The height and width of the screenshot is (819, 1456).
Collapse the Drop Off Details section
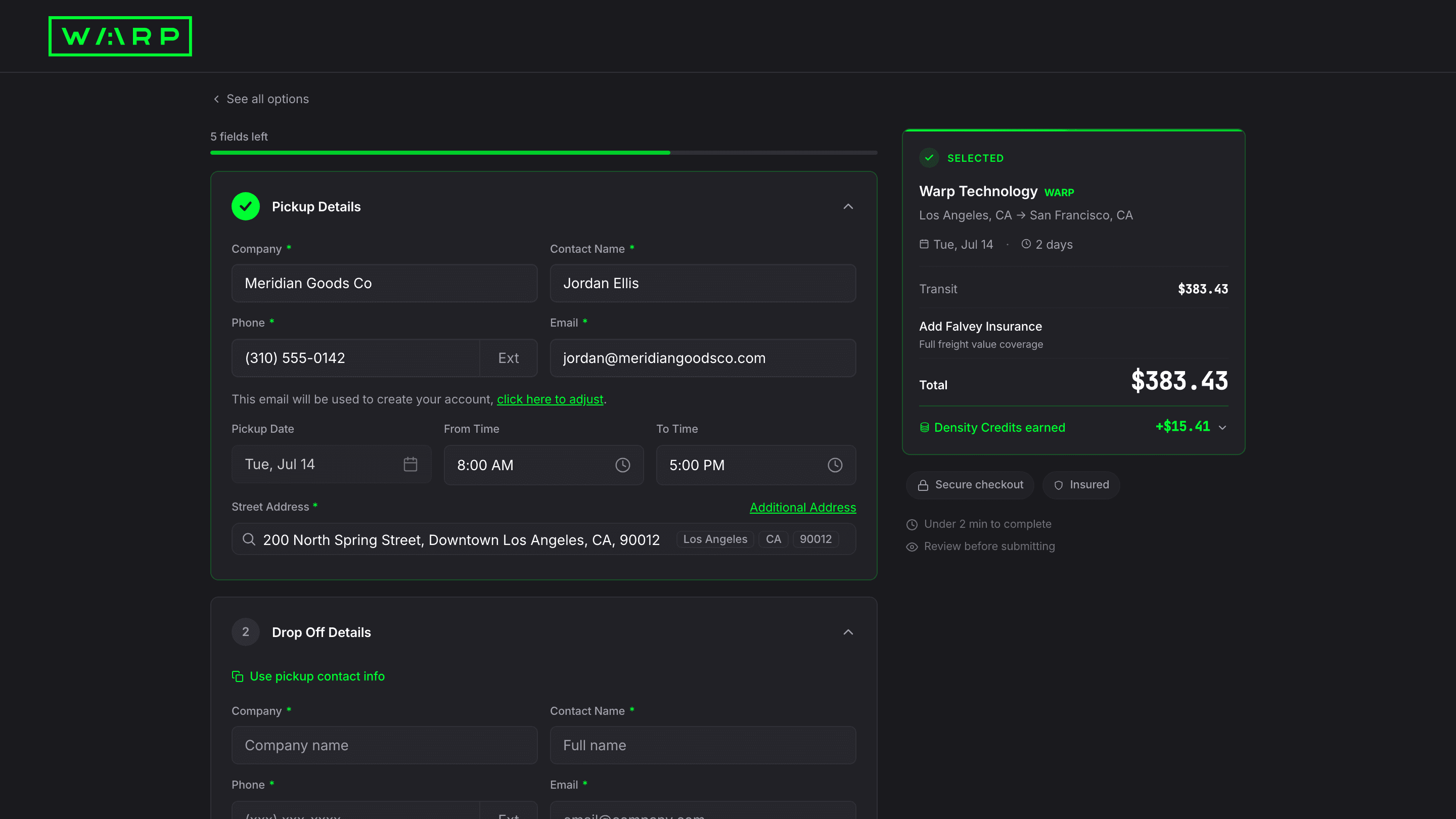point(848,632)
